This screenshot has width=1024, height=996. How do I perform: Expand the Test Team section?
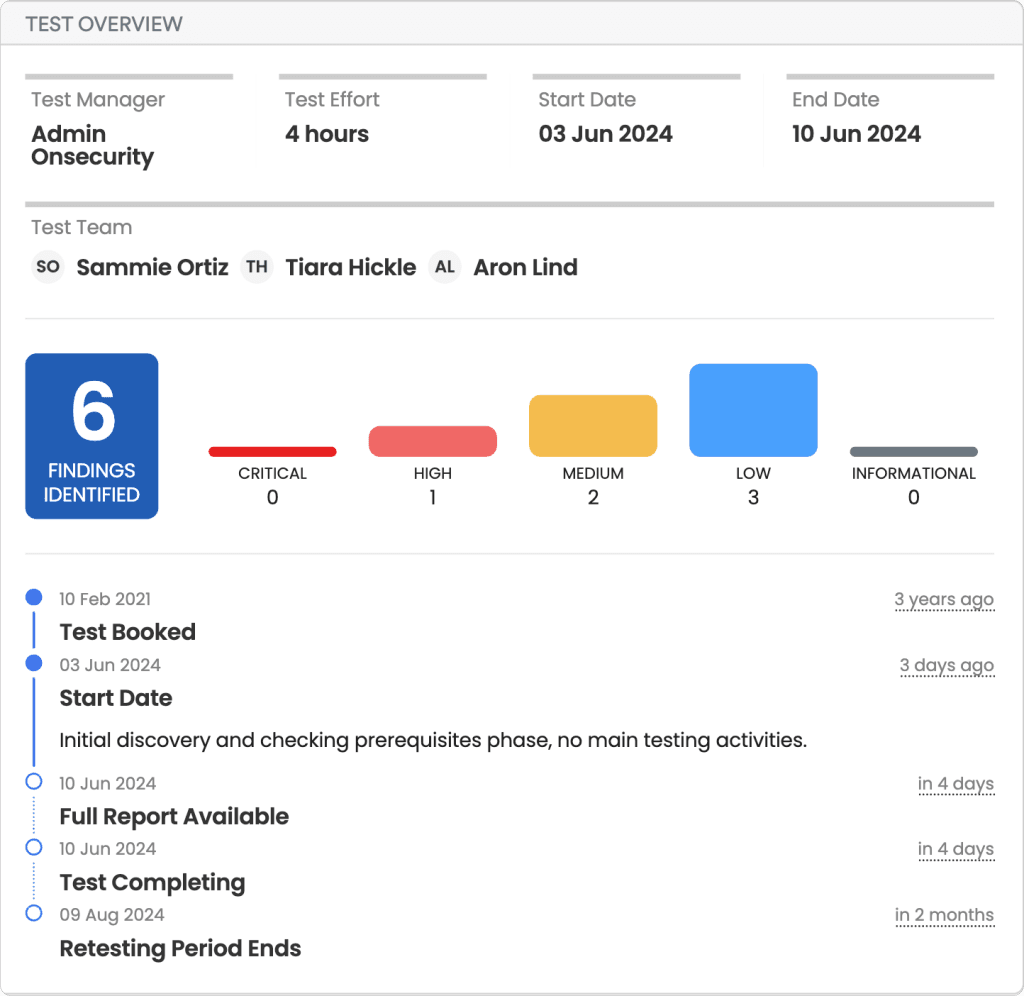(81, 228)
